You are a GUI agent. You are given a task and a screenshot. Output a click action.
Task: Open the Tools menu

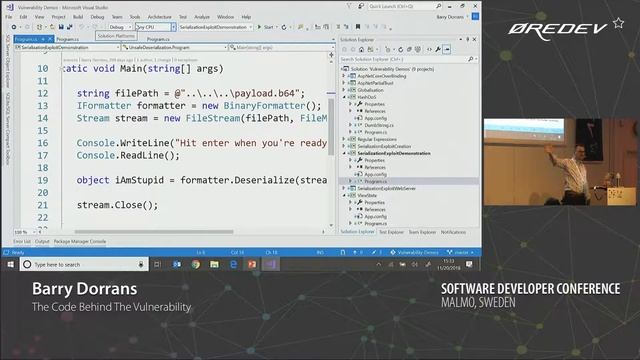tap(135, 17)
